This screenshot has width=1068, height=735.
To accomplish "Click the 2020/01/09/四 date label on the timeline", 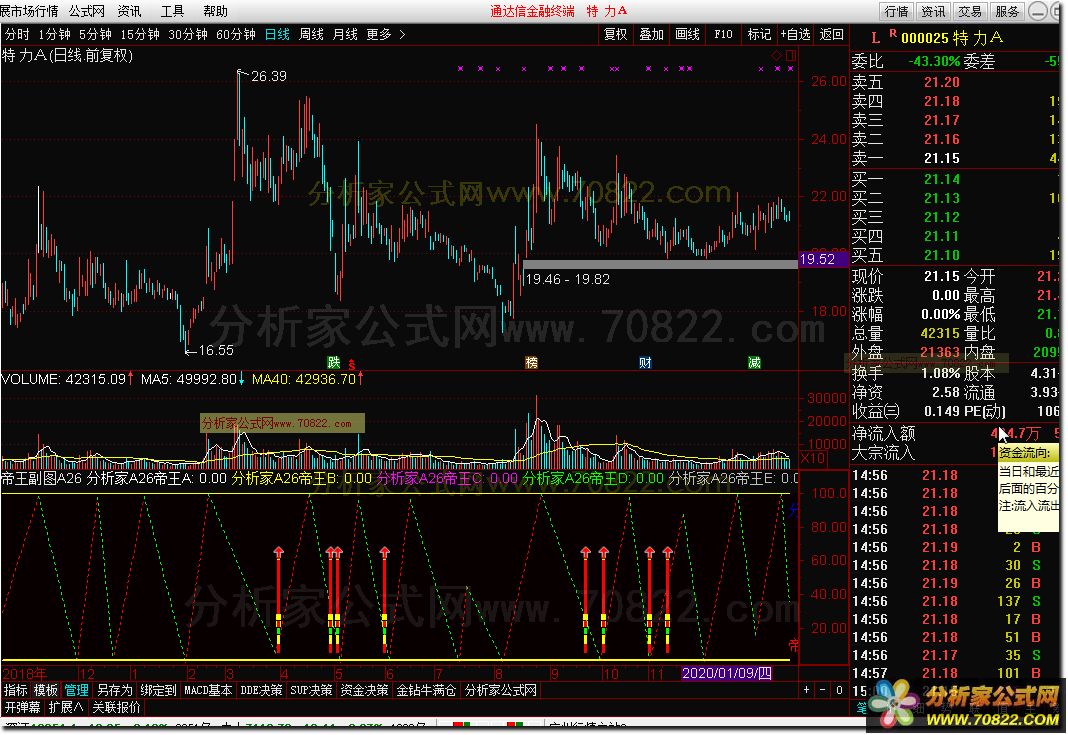I will [x=727, y=673].
